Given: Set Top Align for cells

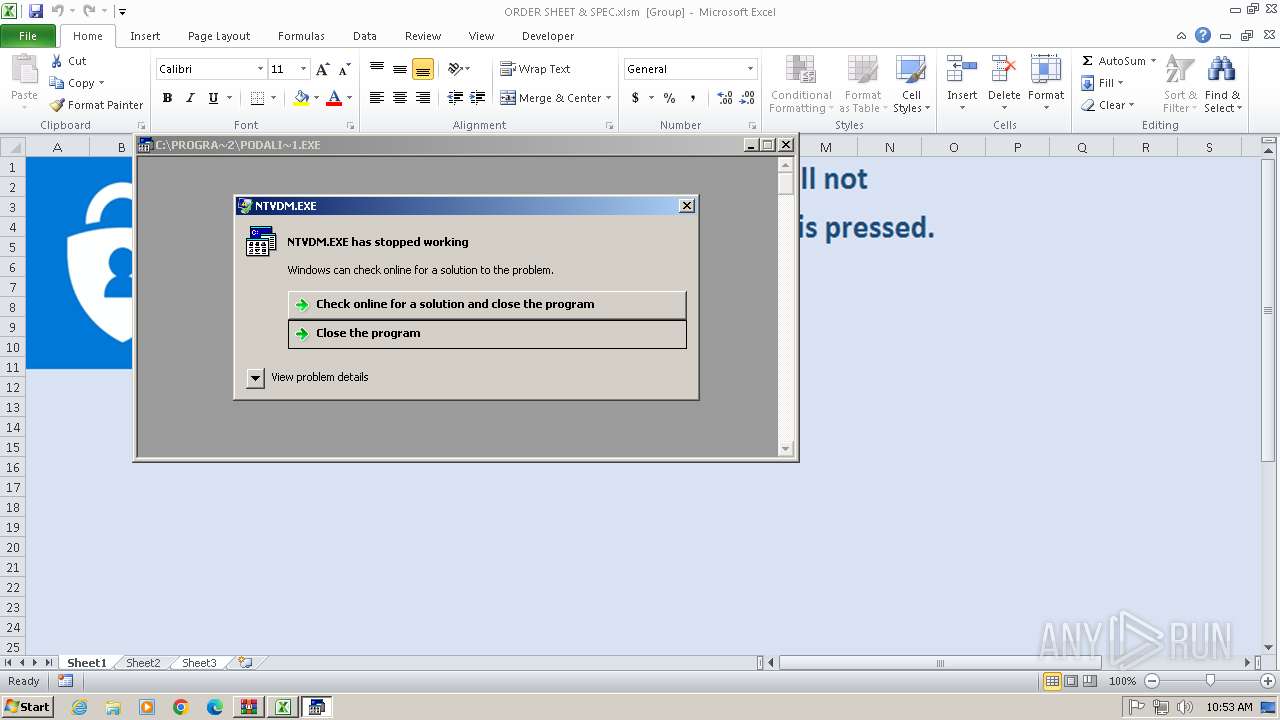Looking at the screenshot, I should (x=377, y=69).
